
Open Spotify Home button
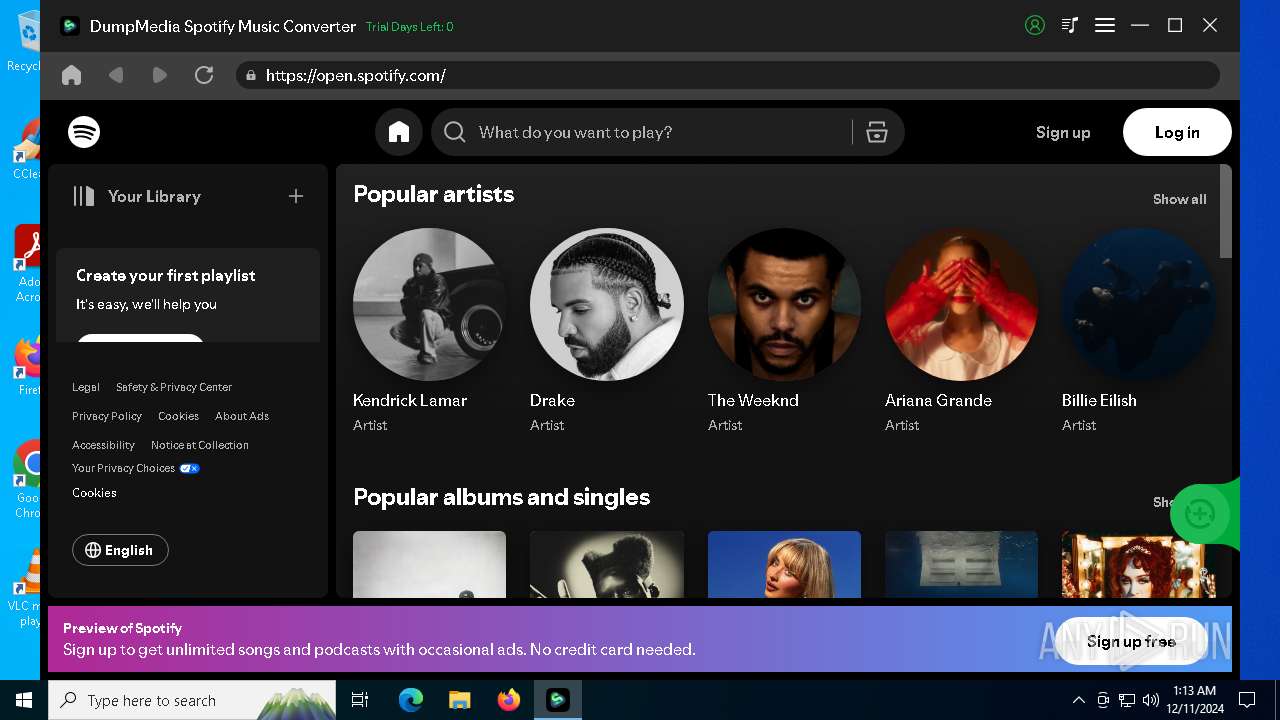point(399,132)
